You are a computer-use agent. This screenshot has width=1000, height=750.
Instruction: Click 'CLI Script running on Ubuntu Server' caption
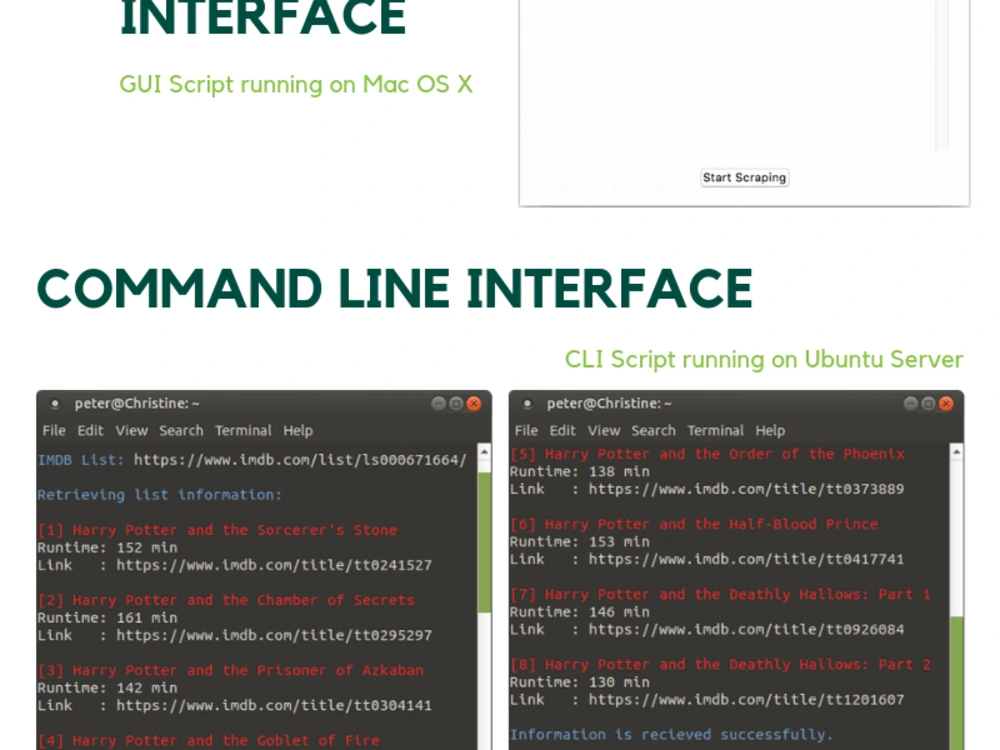[764, 360]
